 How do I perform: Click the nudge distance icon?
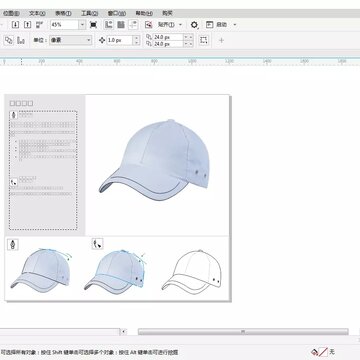102,40
